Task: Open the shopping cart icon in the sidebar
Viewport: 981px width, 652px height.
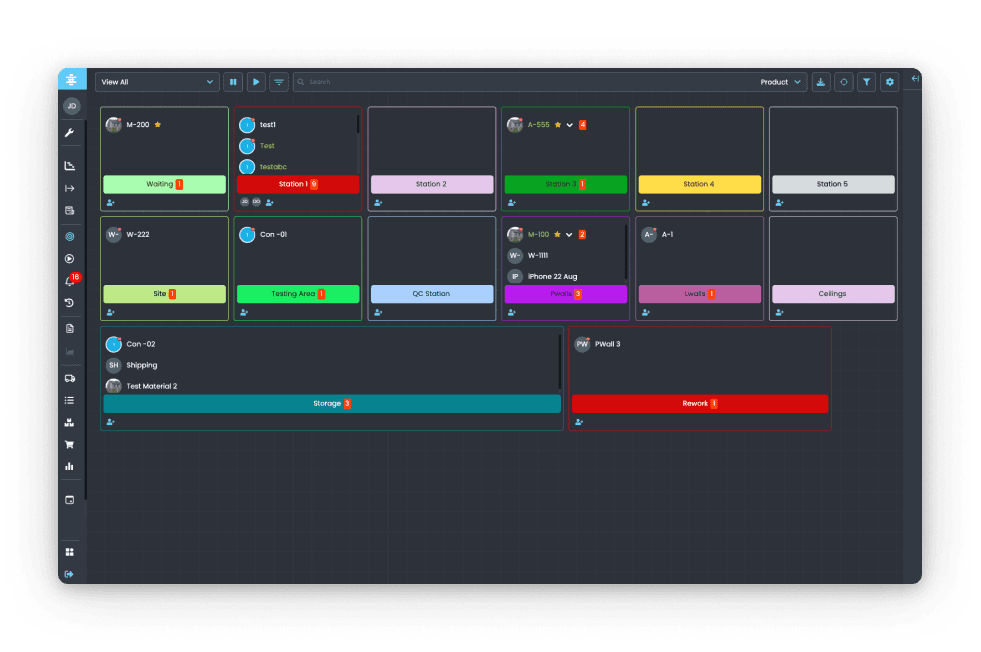Action: [70, 444]
